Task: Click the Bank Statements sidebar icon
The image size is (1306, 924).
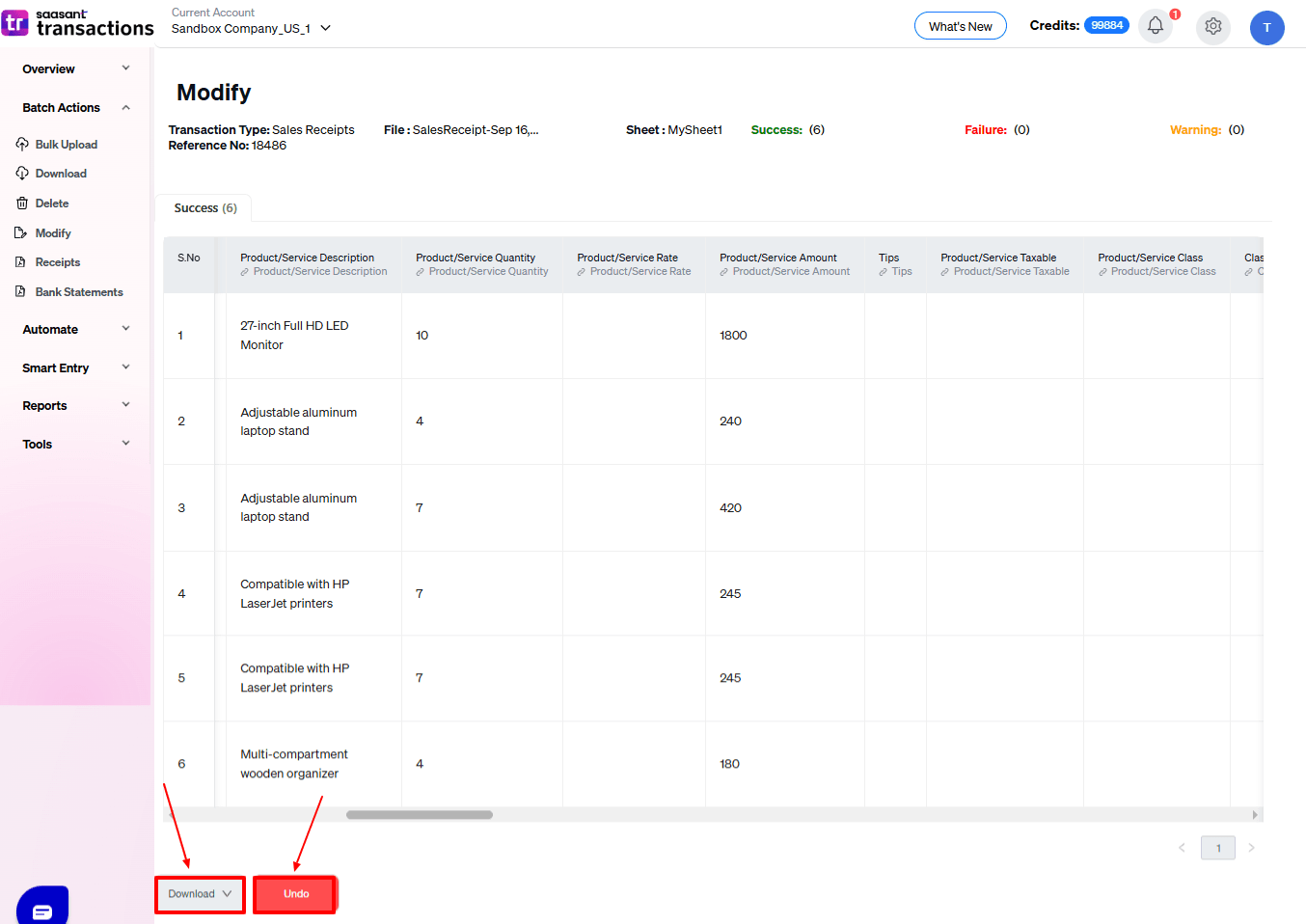Action: click(21, 291)
